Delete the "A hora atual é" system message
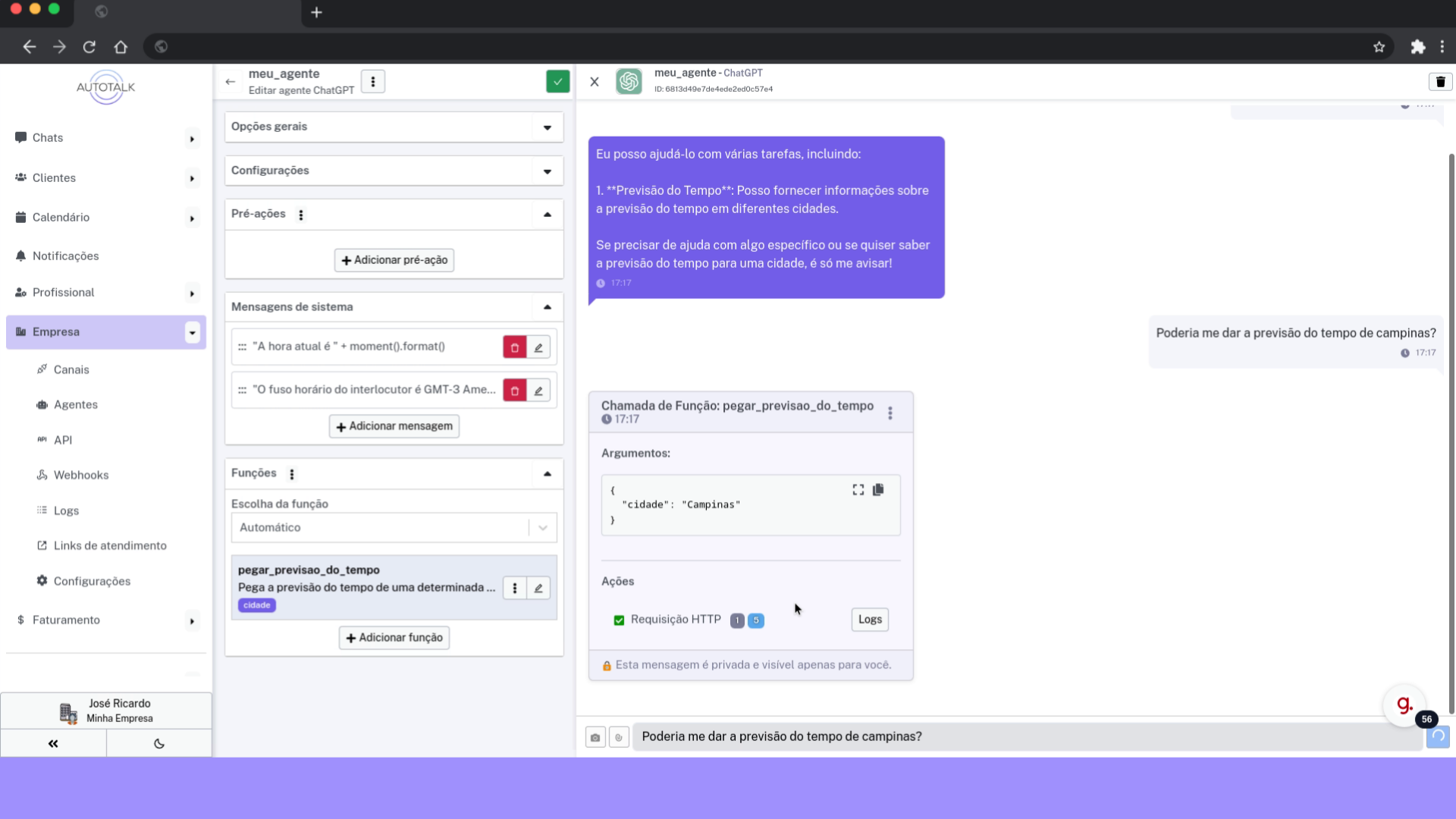The width and height of the screenshot is (1456, 819). (515, 347)
